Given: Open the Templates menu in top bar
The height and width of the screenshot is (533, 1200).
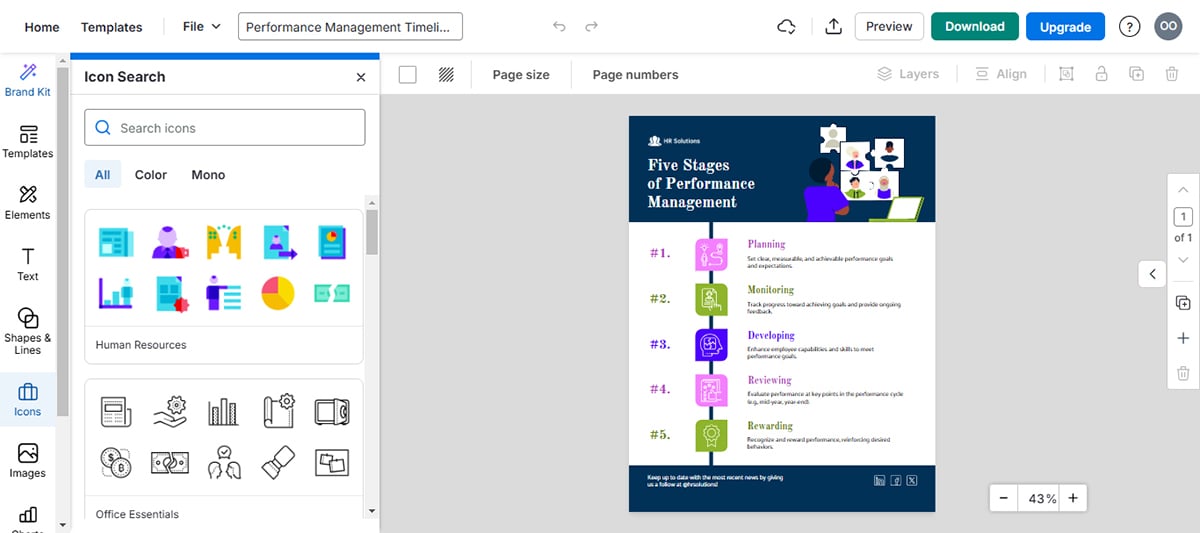Looking at the screenshot, I should [111, 27].
